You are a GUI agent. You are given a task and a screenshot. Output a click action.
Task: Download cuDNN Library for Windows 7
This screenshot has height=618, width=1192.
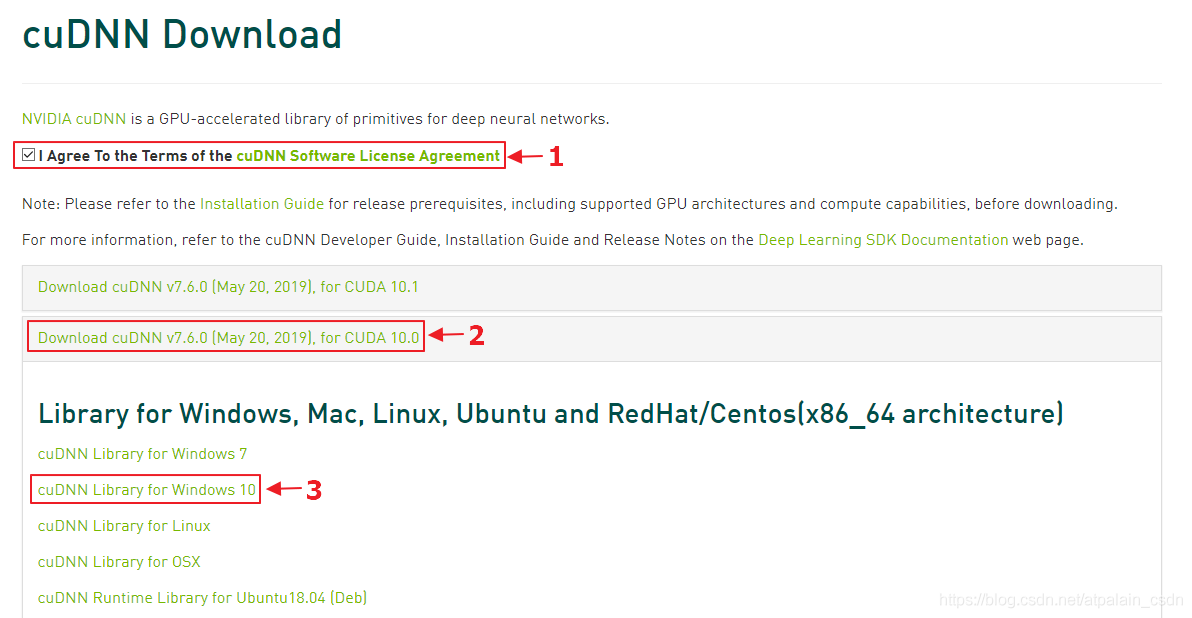click(x=142, y=454)
